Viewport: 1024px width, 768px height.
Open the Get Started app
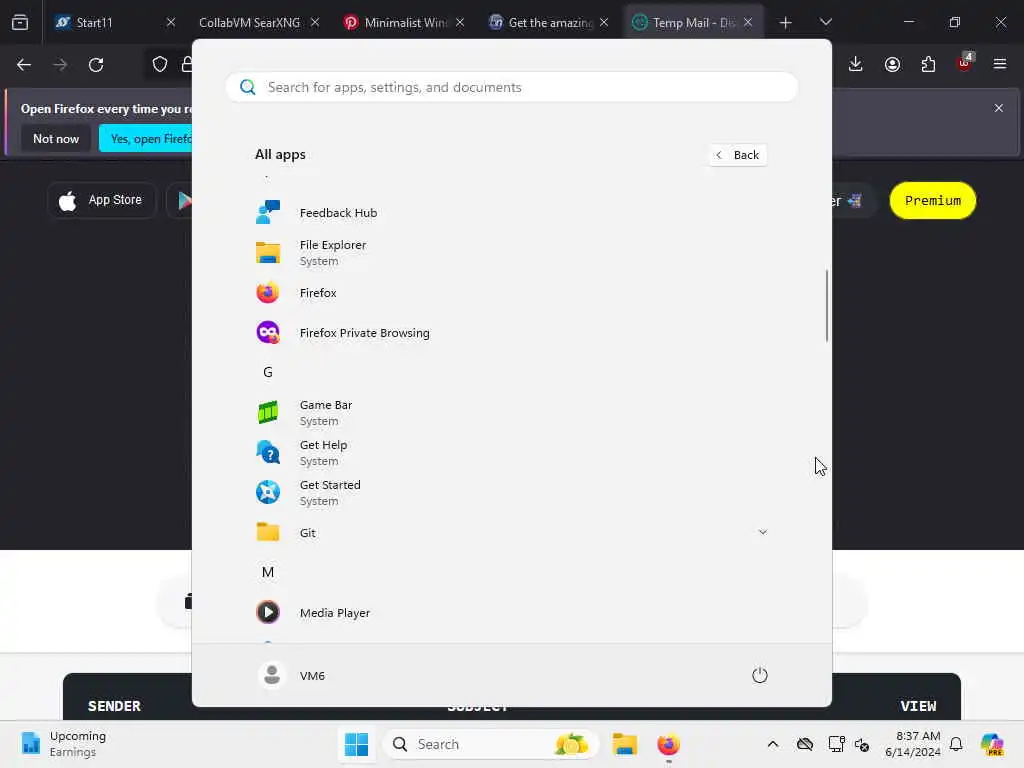coord(511,493)
